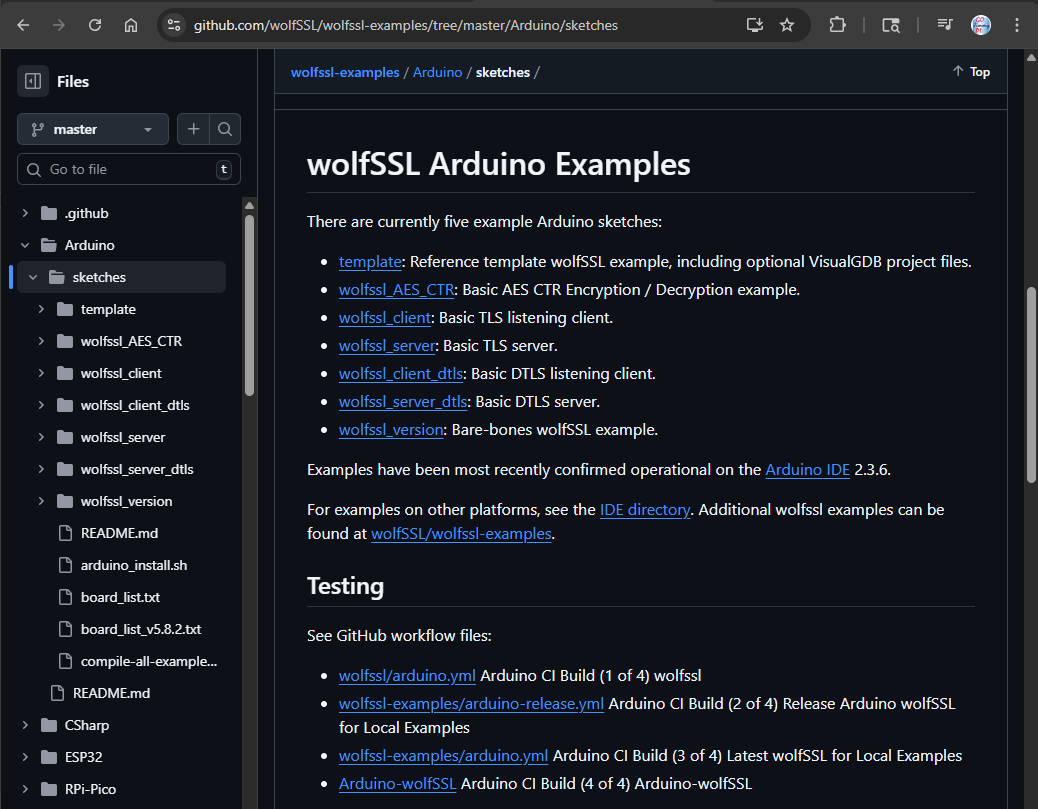Open the wolfssl/arduino.yml workflow link

[x=407, y=675]
